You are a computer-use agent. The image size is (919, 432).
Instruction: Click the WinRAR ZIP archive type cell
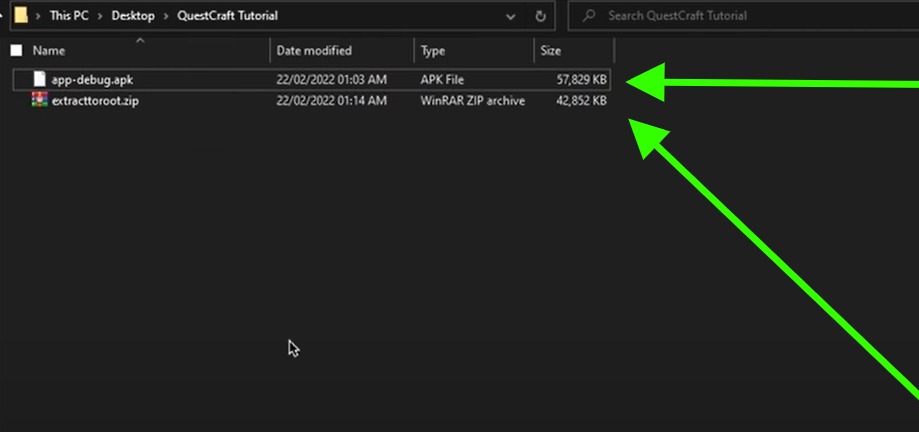point(472,101)
